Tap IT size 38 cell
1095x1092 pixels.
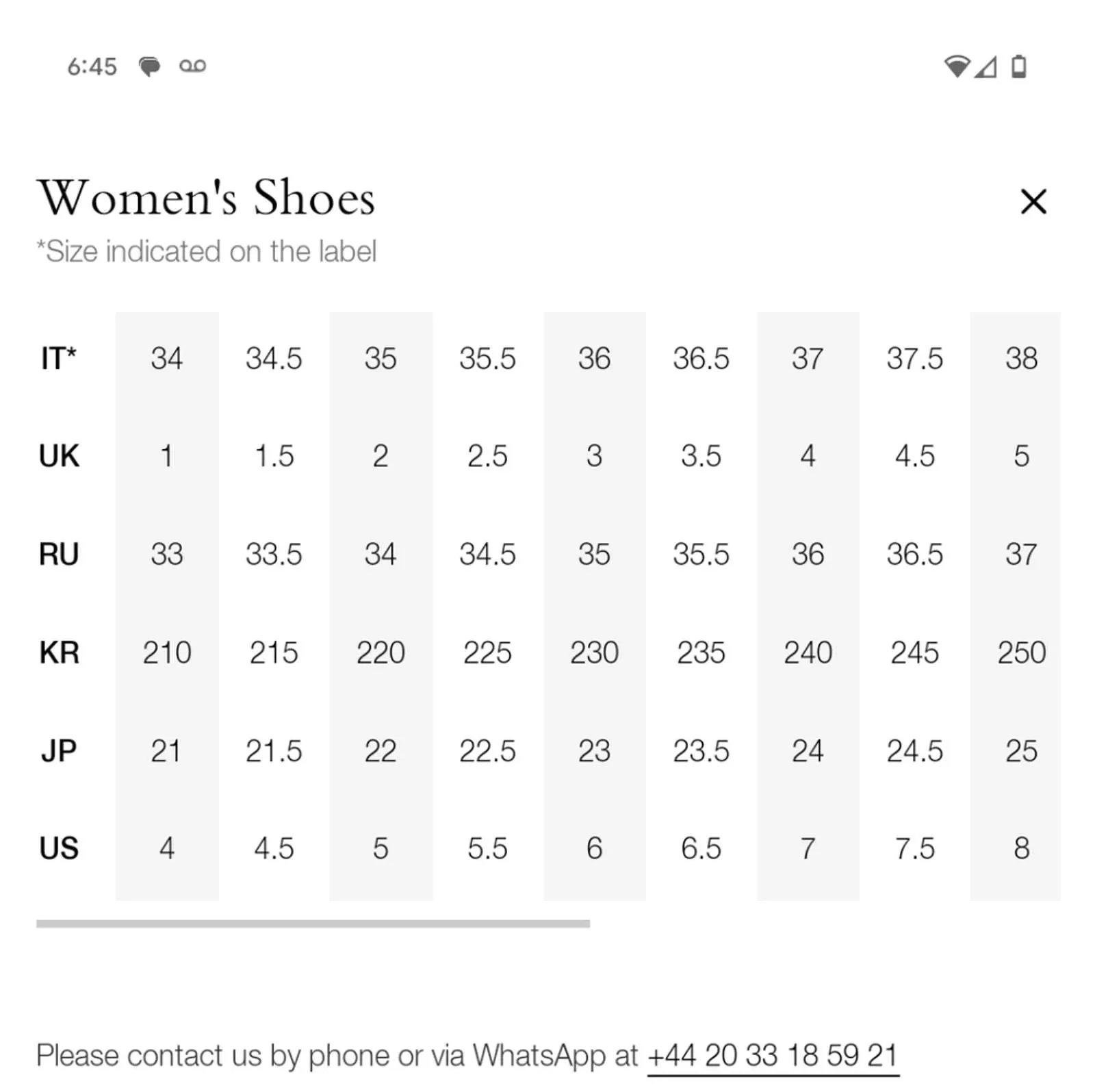coord(1021,358)
